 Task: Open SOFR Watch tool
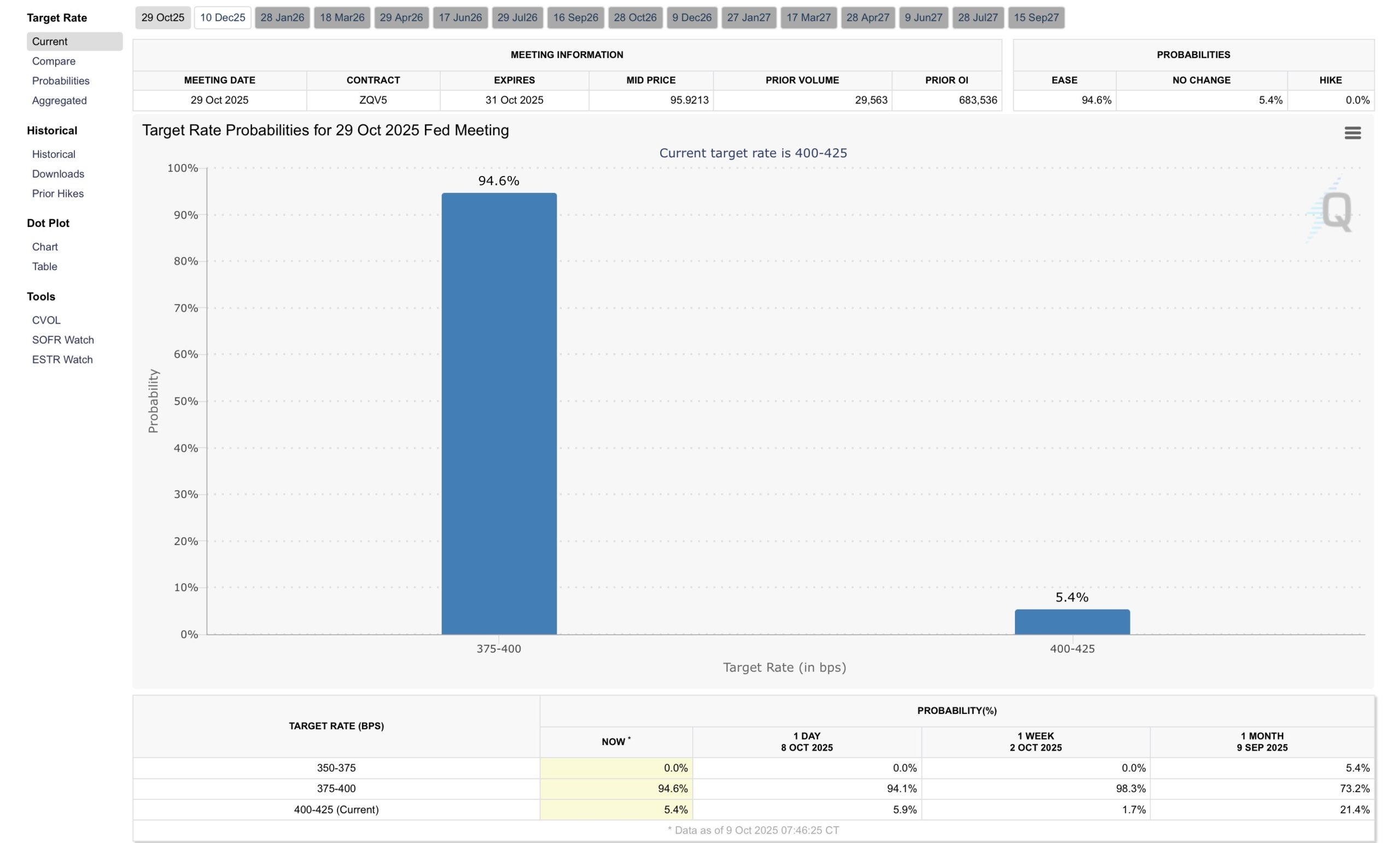pos(62,339)
